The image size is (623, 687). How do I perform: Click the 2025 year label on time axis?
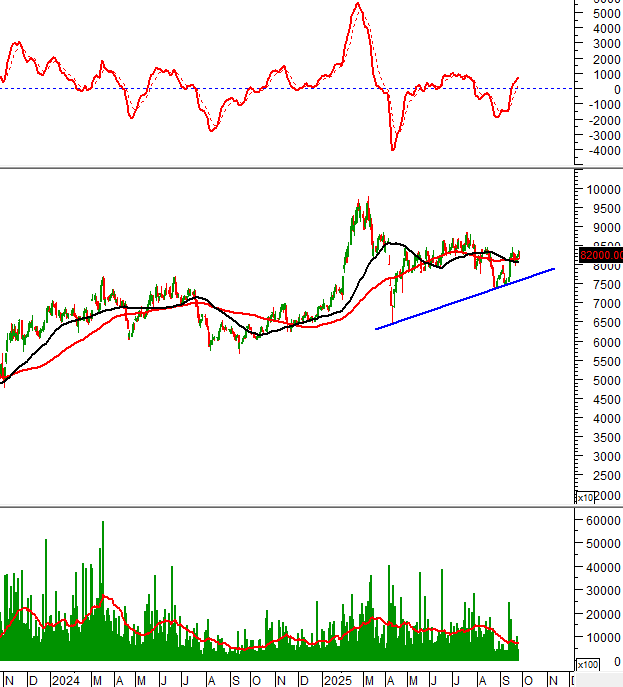(x=336, y=680)
